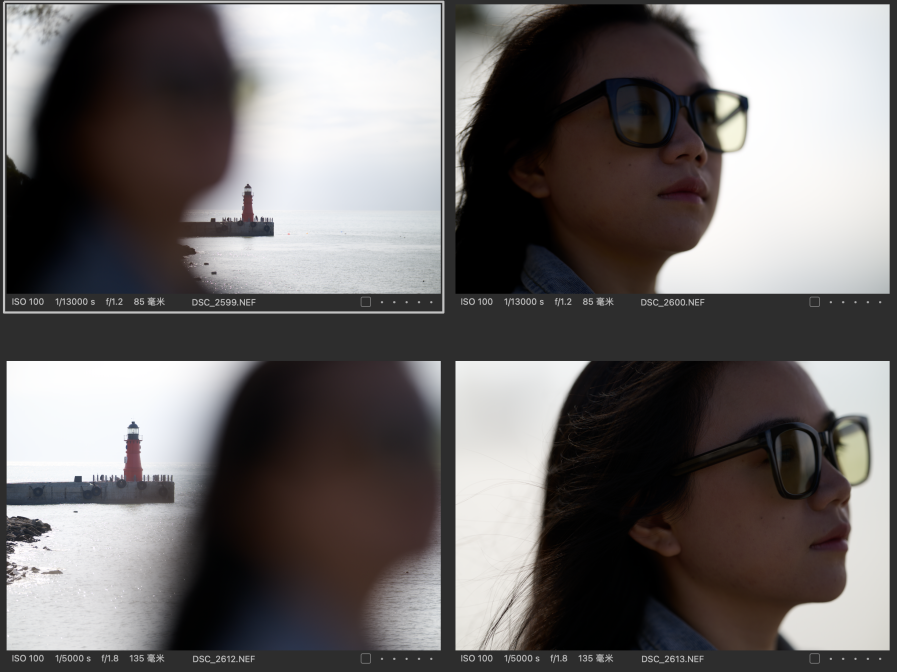Click the DSC_2599.NEF filename label
This screenshot has height=672, width=898.
(224, 302)
